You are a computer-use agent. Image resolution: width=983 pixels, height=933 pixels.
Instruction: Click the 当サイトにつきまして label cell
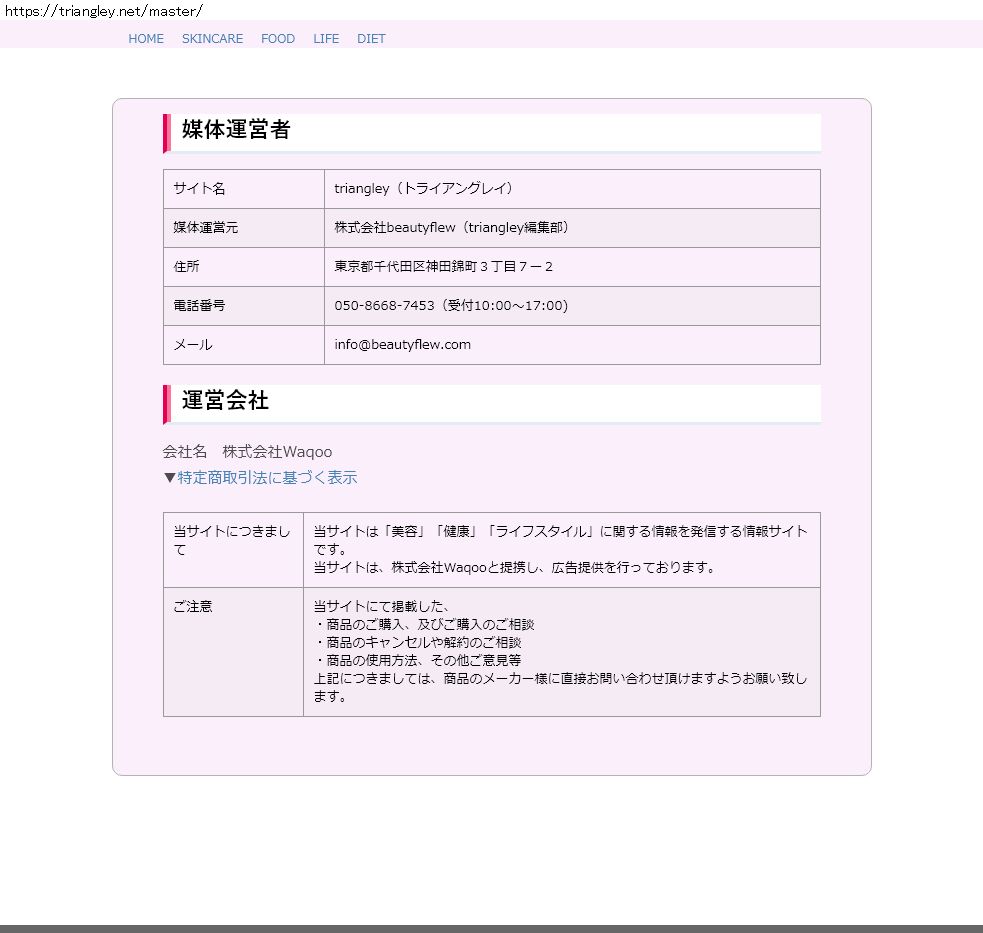232,540
